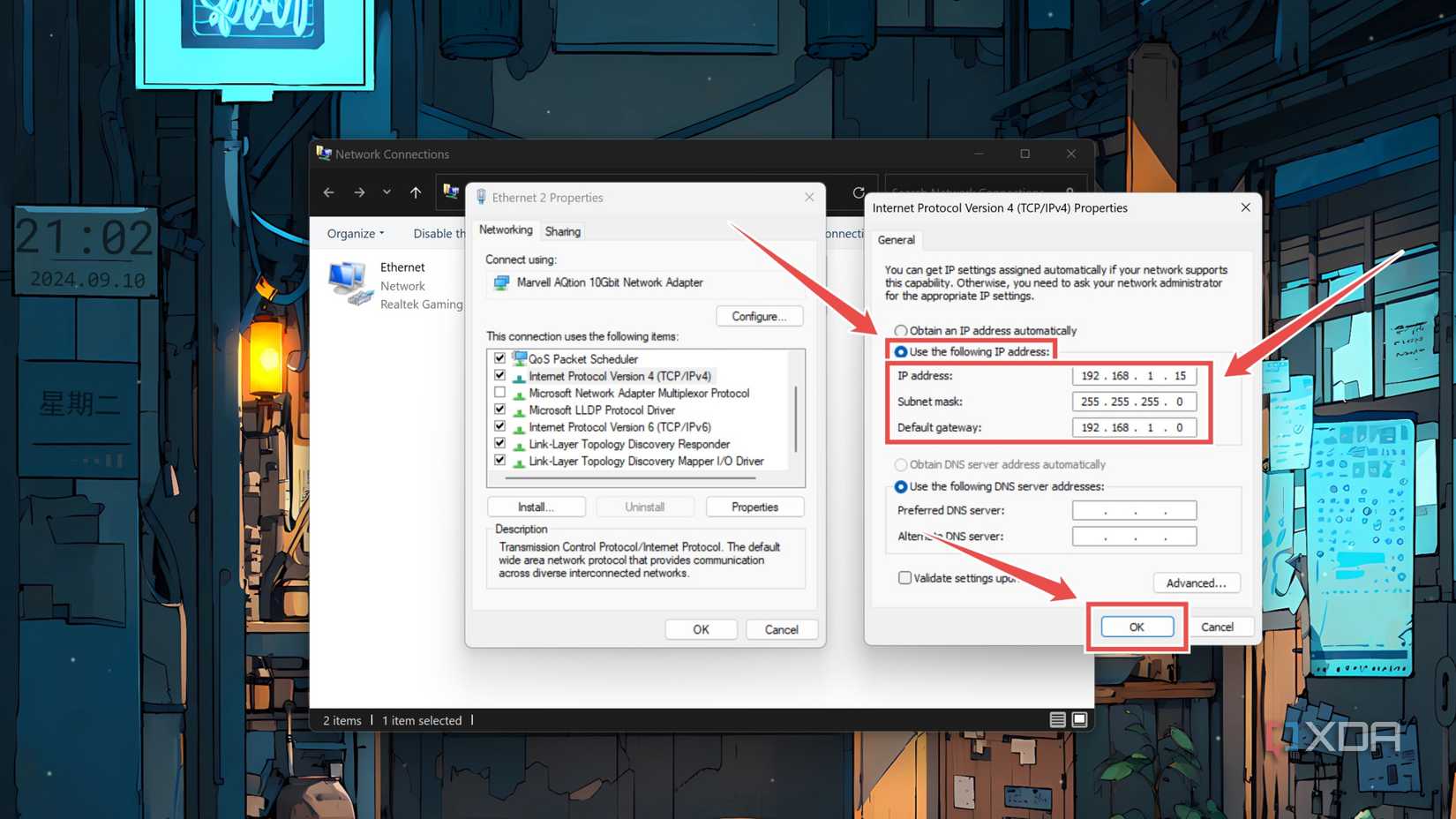Toggle Internet Protocol Version 4 checkbox
This screenshot has width=1456, height=819.
click(500, 375)
